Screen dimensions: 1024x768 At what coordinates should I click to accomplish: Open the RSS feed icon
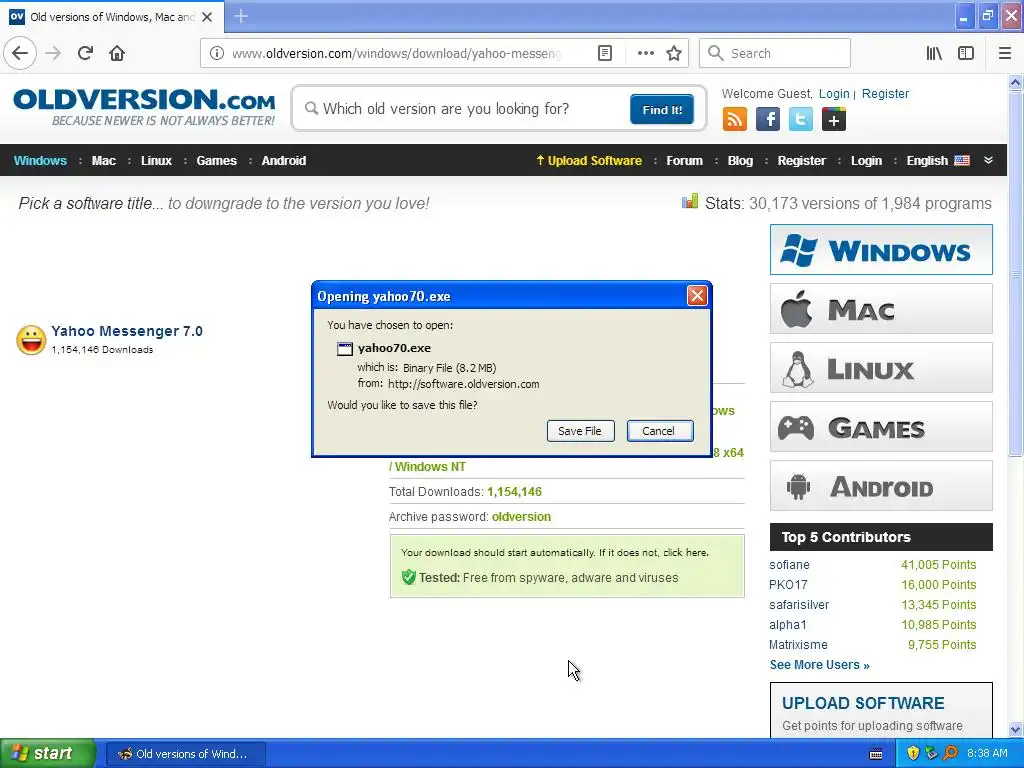[735, 120]
